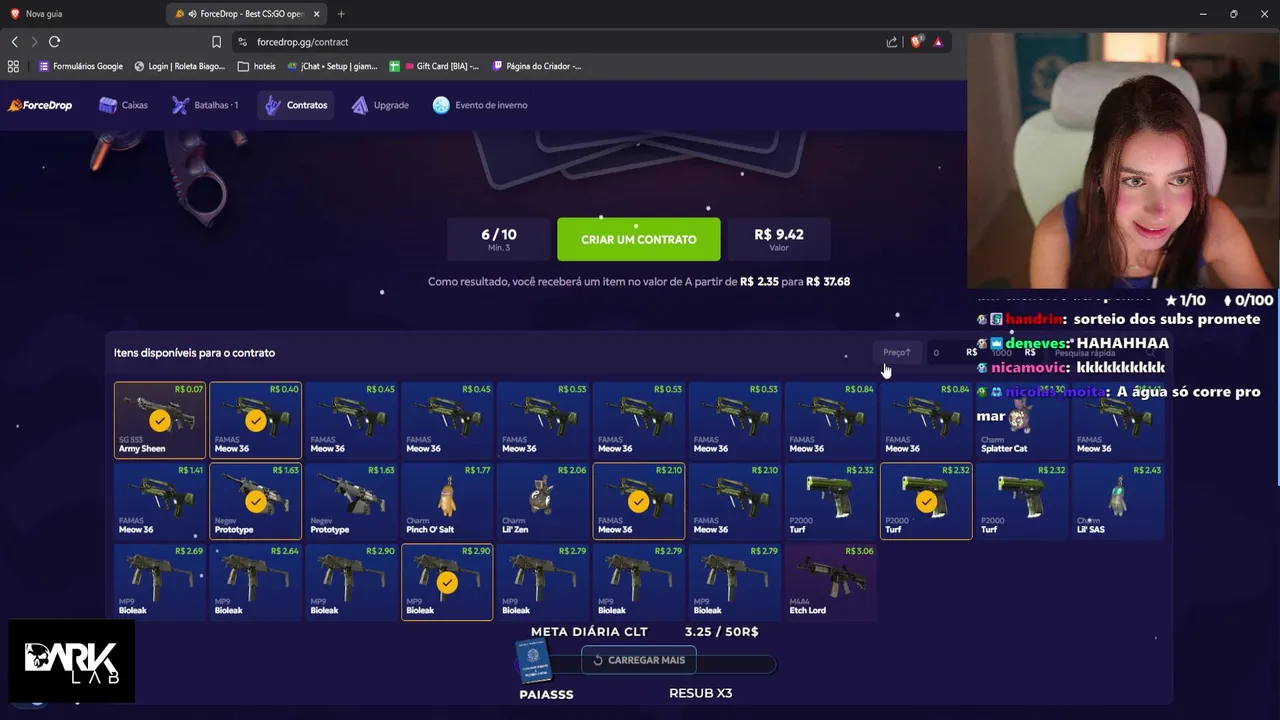Open Brave Shields lion icon

click(916, 42)
